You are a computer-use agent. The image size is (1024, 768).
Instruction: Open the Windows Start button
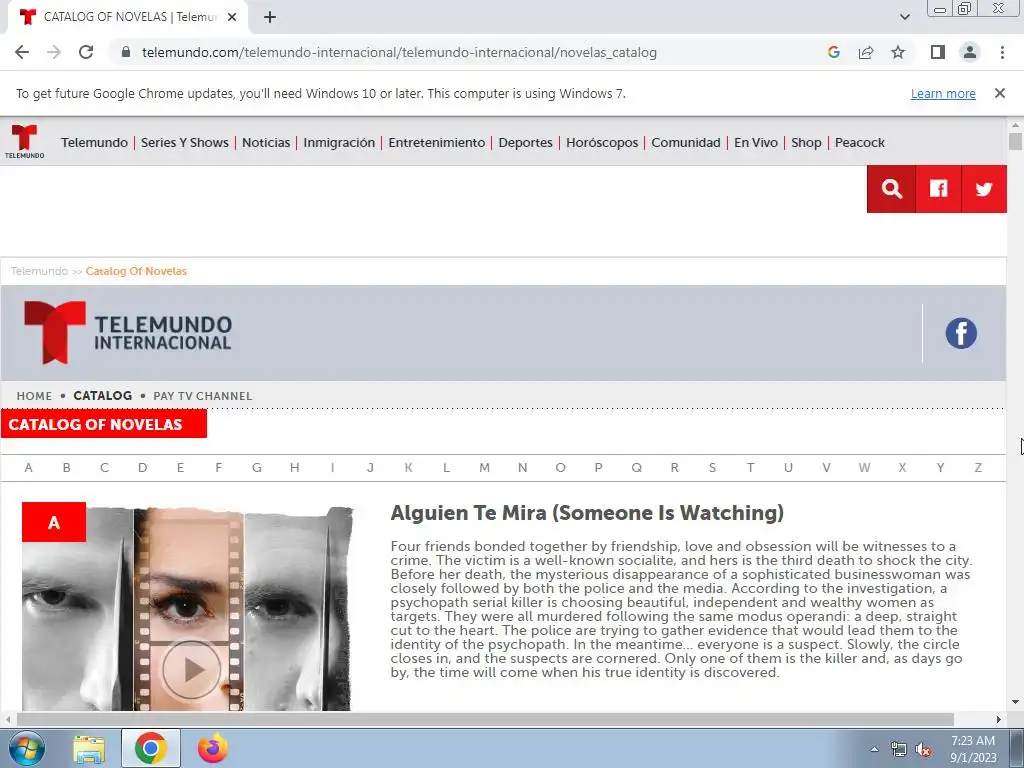[27, 748]
